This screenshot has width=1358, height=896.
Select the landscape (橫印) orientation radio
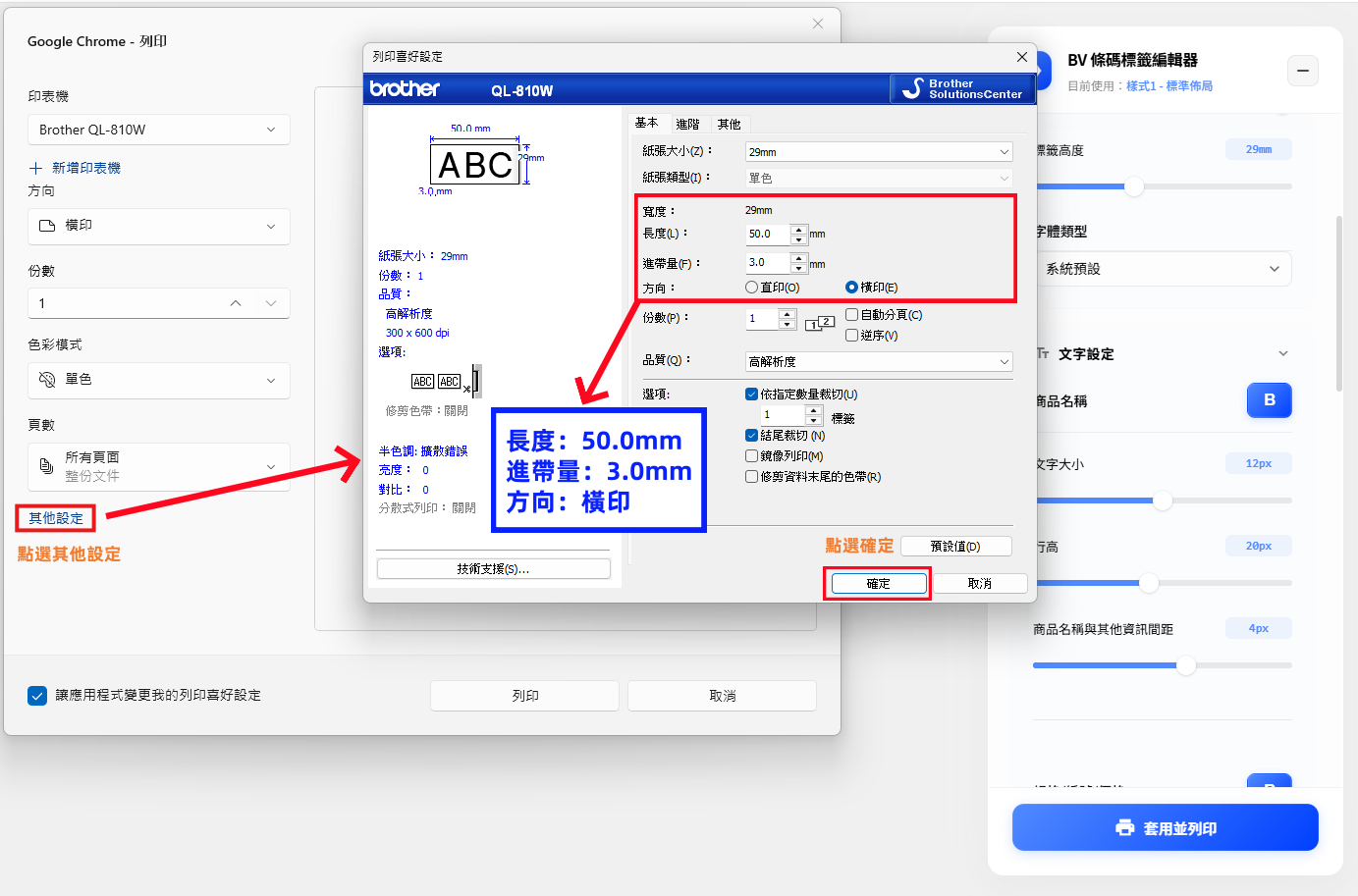[x=851, y=288]
